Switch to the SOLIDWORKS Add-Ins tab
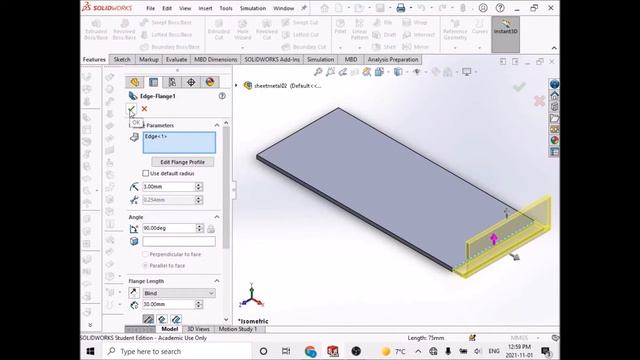This screenshot has height=360, width=640. 272,60
